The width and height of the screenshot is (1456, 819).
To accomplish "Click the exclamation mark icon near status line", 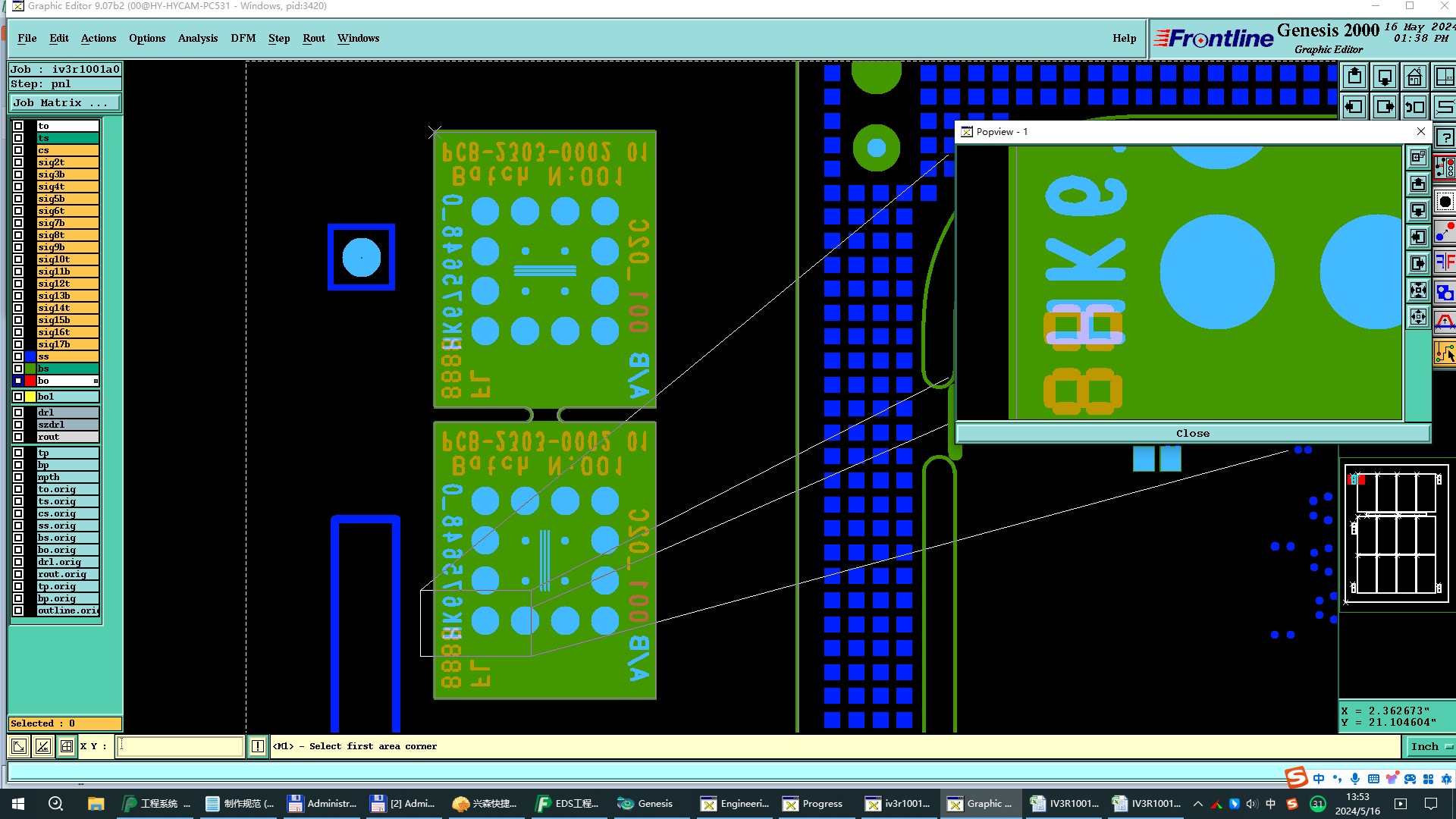I will pos(258,746).
